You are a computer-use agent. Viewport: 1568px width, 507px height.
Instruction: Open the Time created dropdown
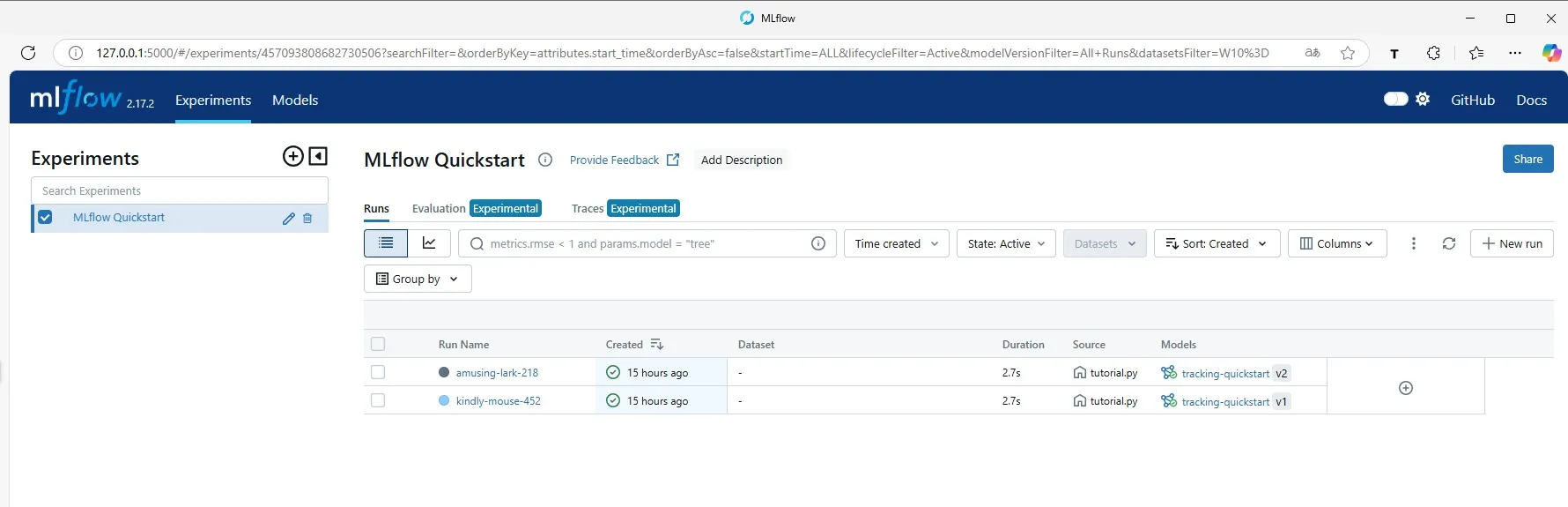897,243
